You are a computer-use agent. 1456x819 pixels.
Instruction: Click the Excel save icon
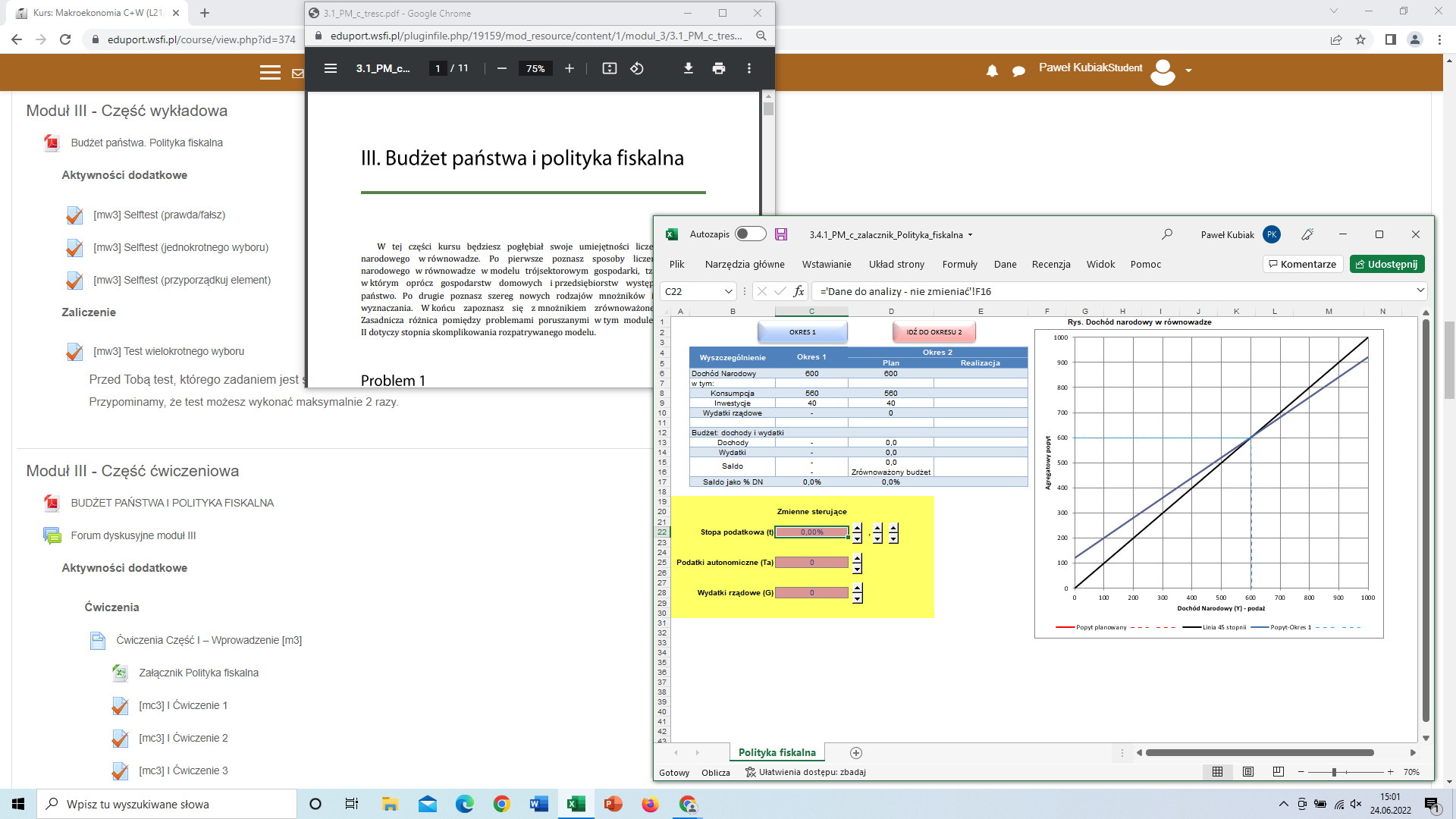click(x=781, y=234)
